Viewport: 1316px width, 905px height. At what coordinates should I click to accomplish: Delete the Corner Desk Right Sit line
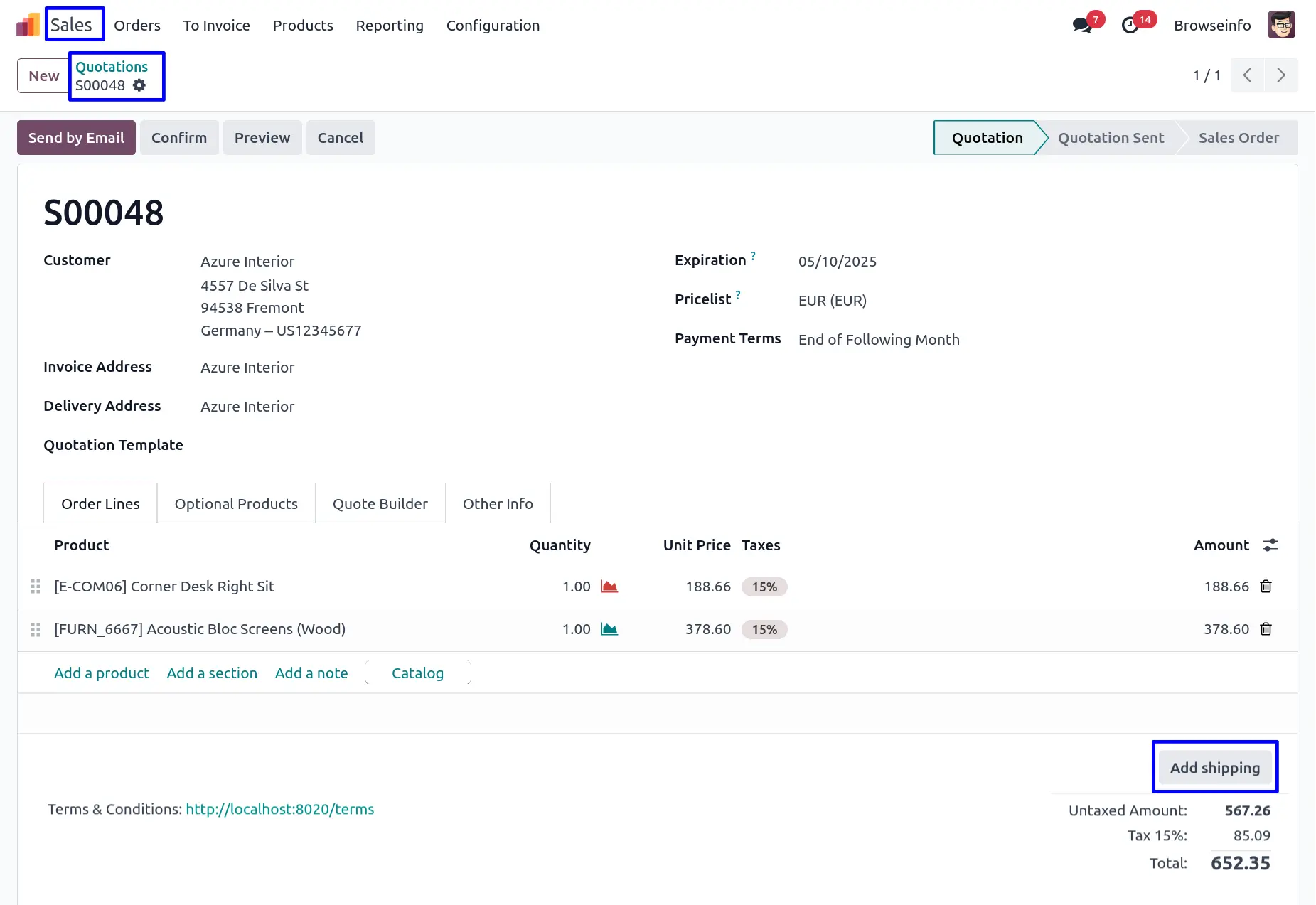point(1266,587)
